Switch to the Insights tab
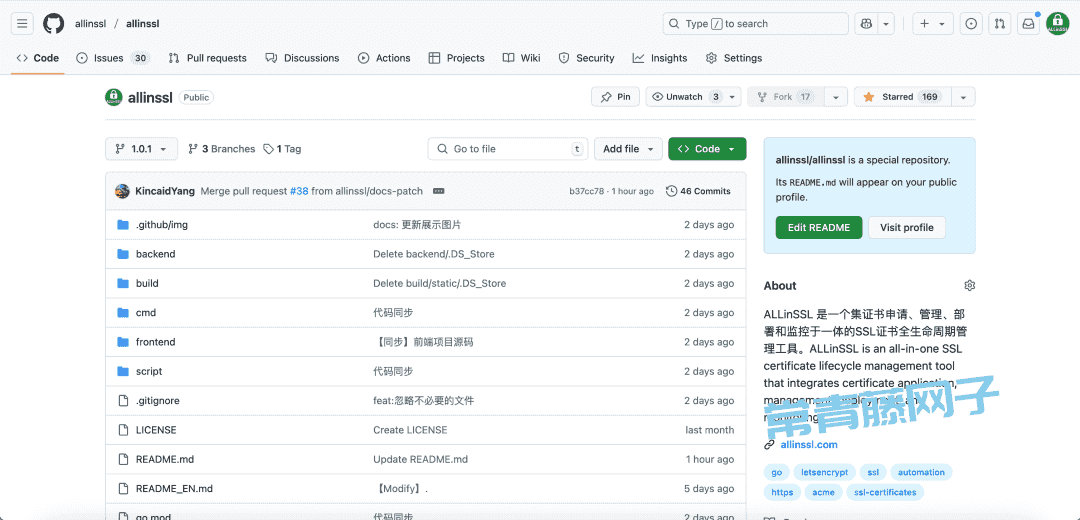Viewport: 1080px width, 520px height. coord(660,58)
